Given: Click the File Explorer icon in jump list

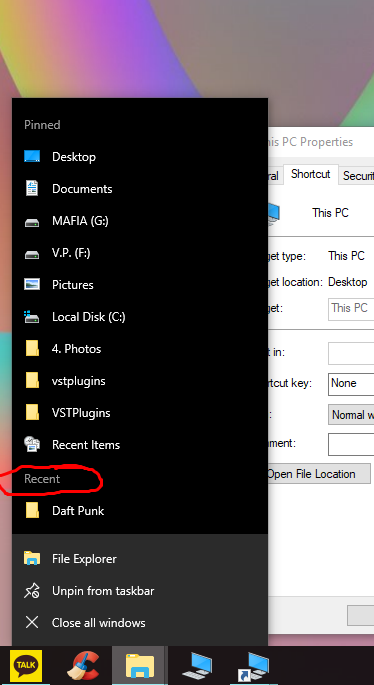Looking at the screenshot, I should (x=32, y=558).
